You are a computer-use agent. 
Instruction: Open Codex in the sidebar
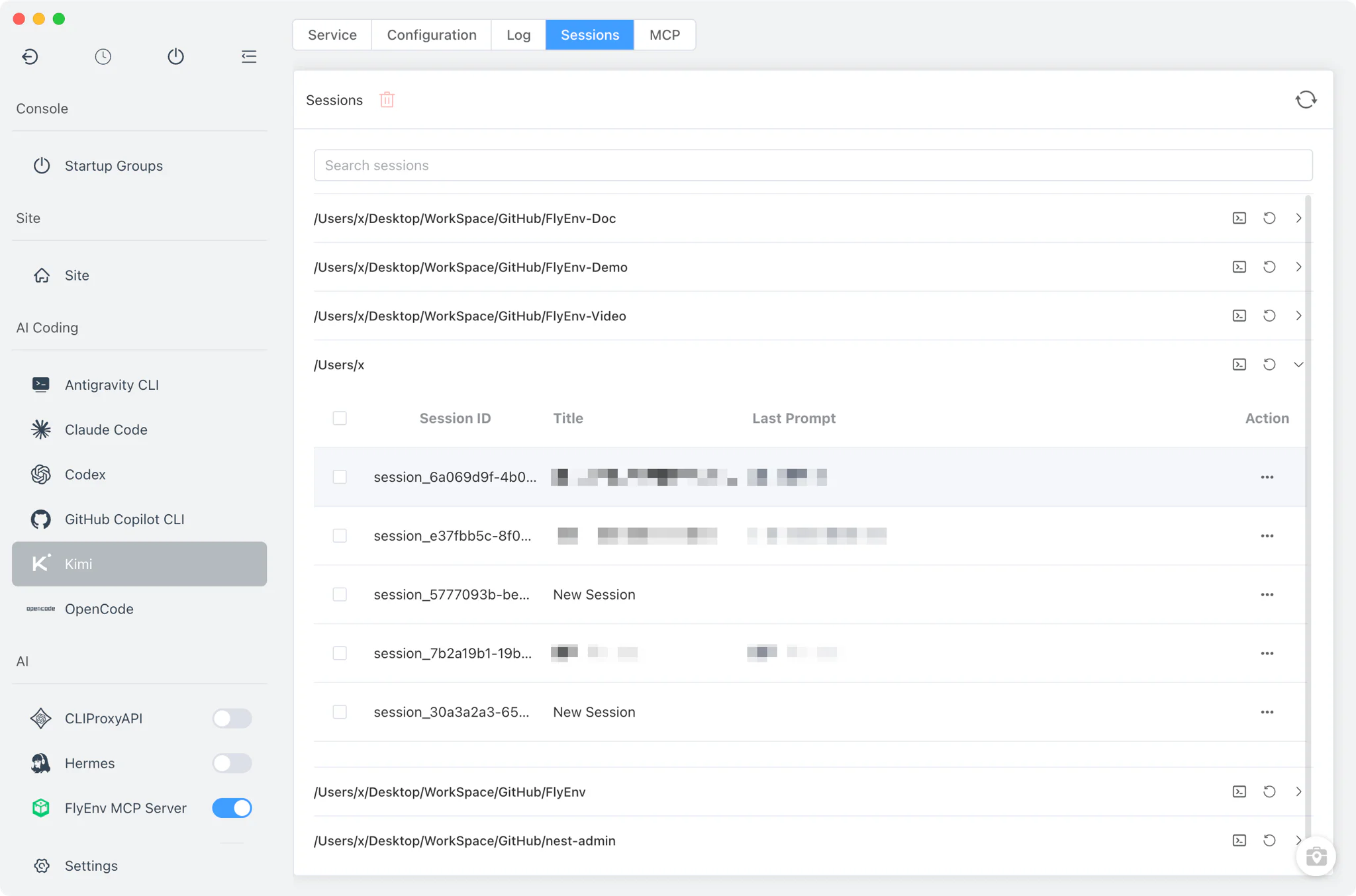pyautogui.click(x=139, y=474)
